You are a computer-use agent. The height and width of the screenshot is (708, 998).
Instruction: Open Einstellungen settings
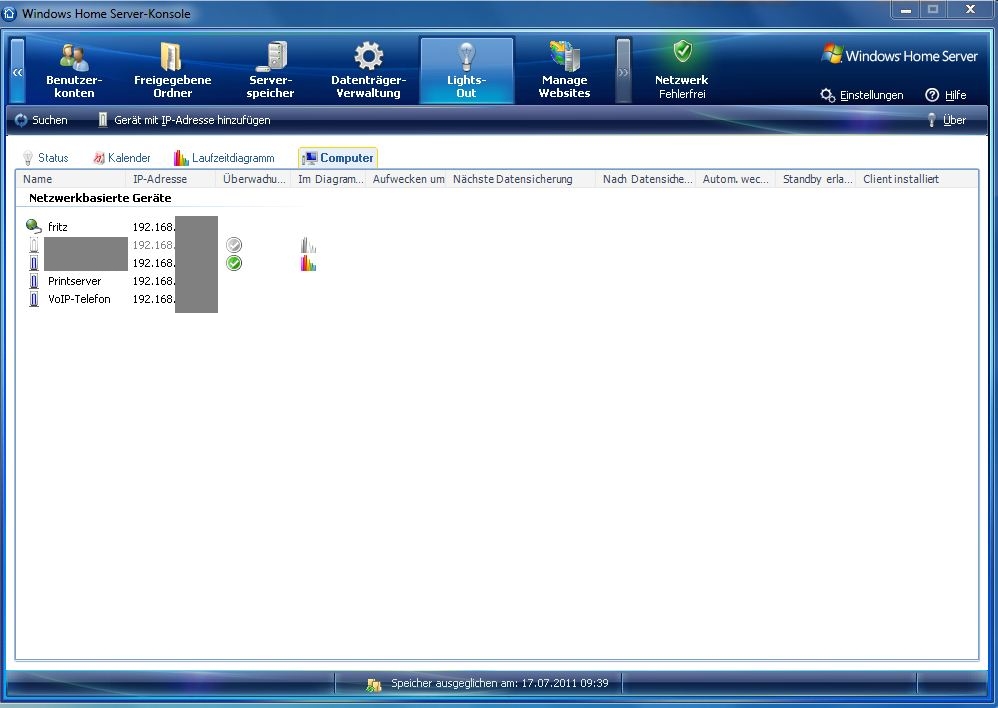tap(862, 95)
